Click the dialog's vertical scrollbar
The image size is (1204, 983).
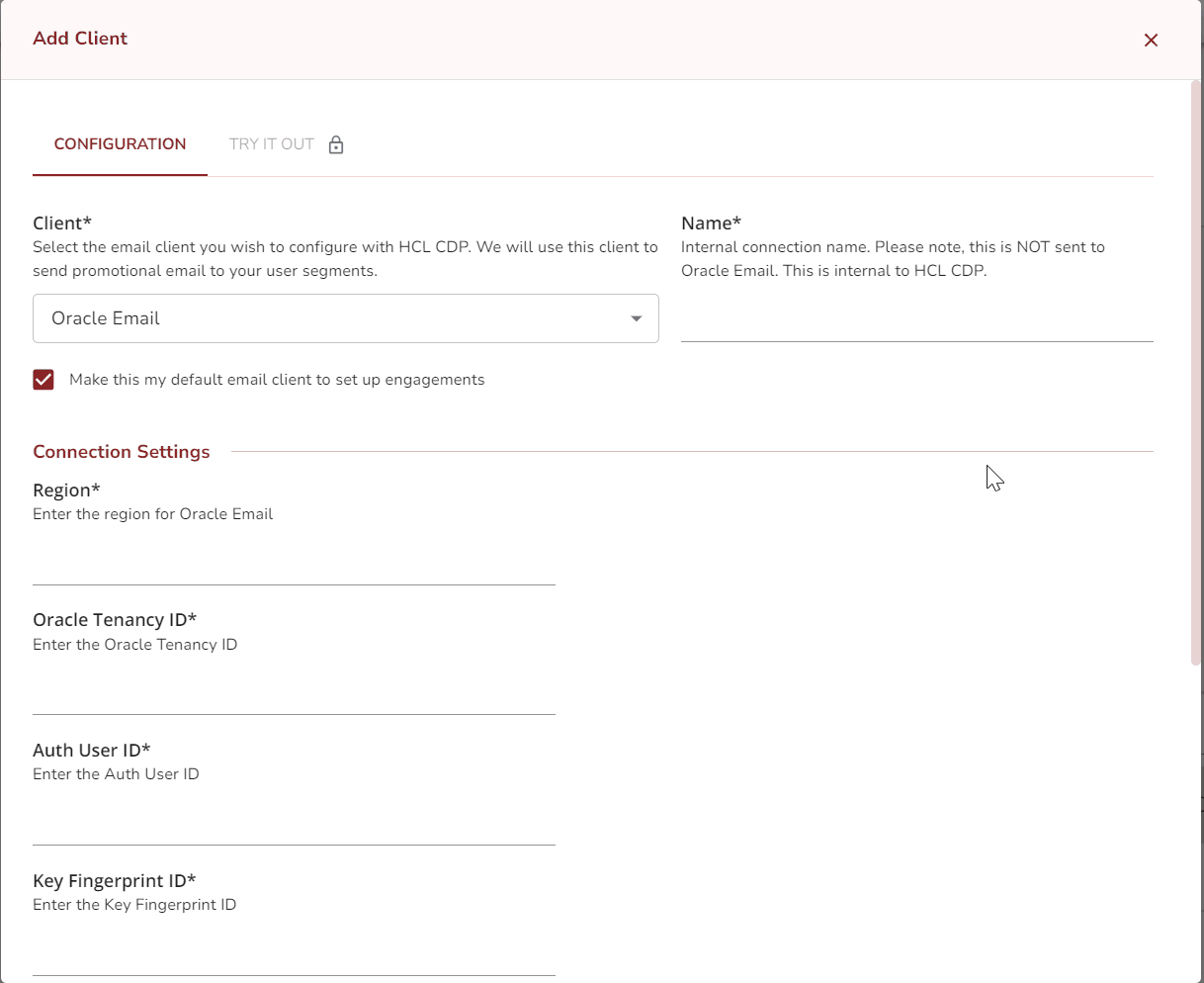pyautogui.click(x=1196, y=376)
